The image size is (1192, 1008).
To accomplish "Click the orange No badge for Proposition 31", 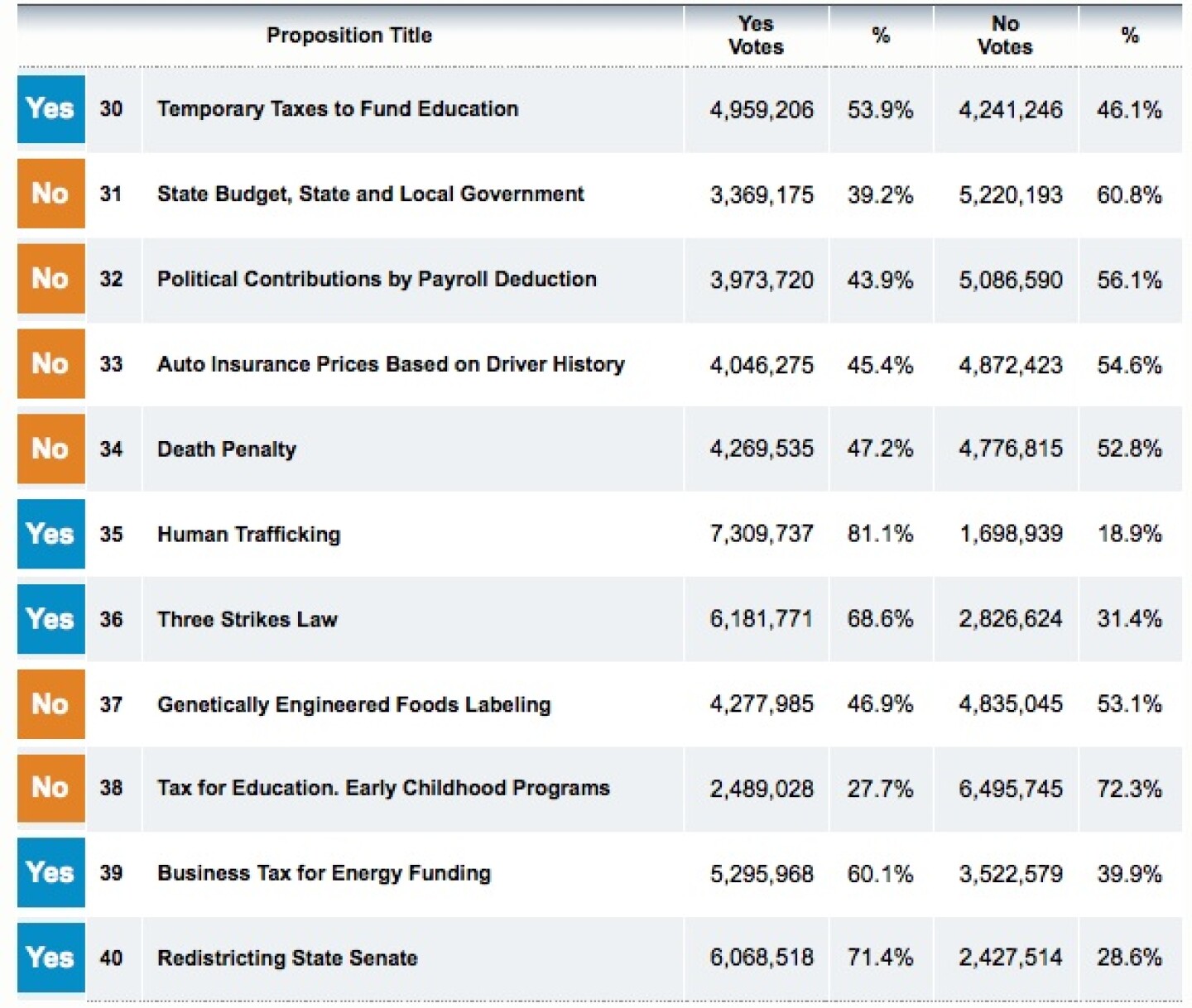I will [x=50, y=194].
